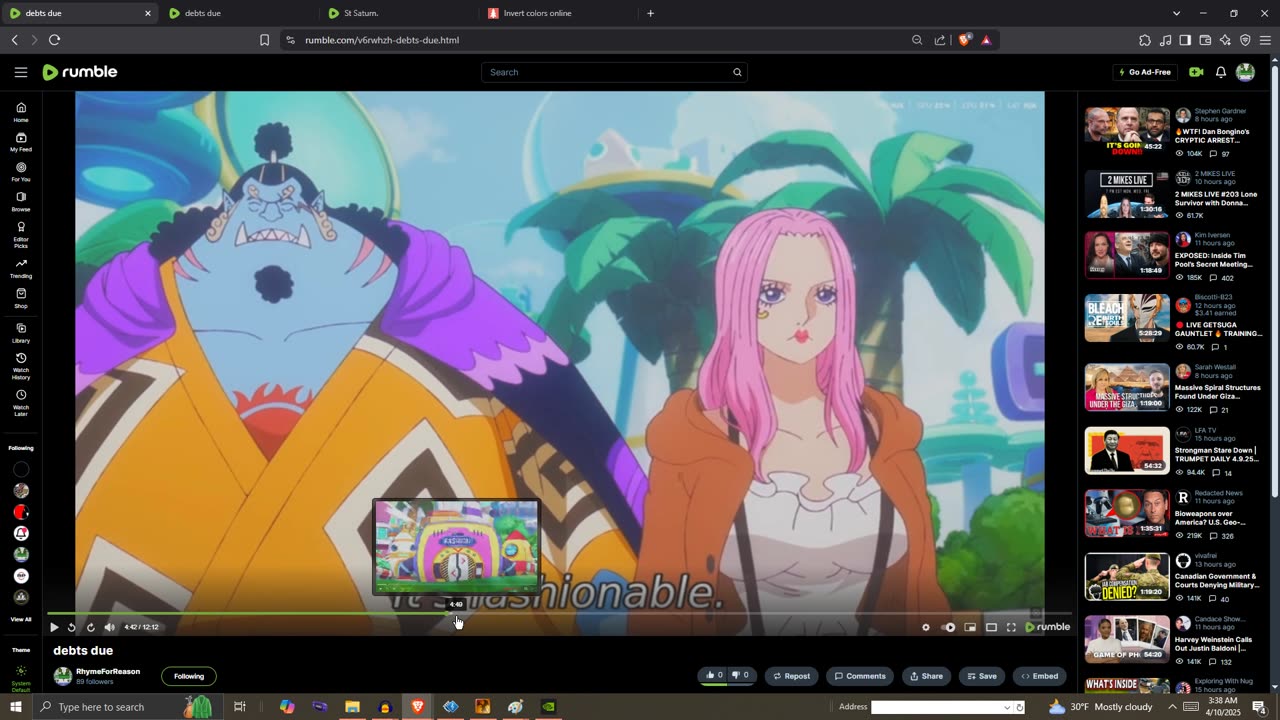The height and width of the screenshot is (720, 1280).
Task: Reload the page
Action: click(x=54, y=40)
